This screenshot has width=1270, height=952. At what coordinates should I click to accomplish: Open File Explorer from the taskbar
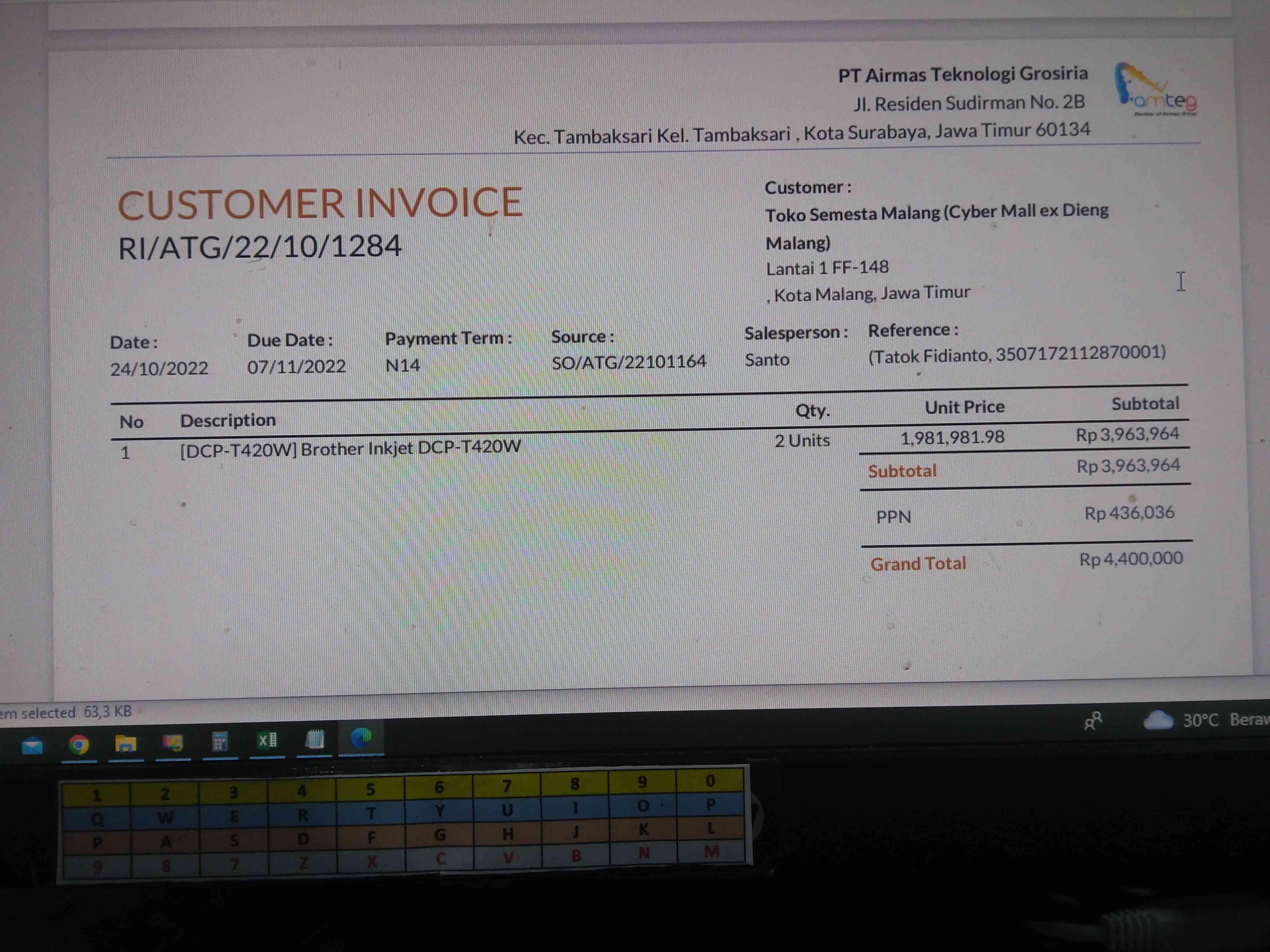point(126,744)
